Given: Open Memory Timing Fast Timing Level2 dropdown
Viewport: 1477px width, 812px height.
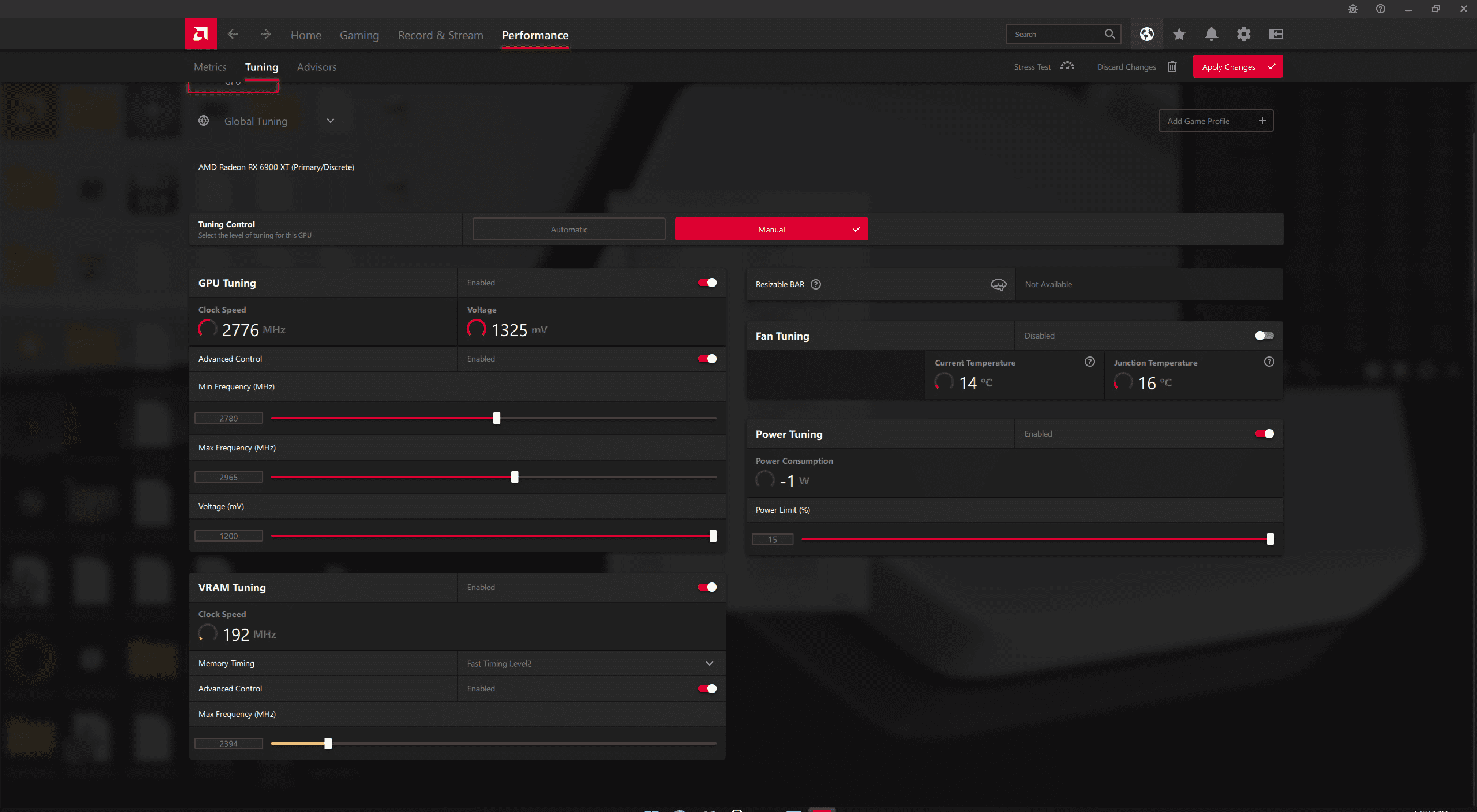Looking at the screenshot, I should point(591,663).
